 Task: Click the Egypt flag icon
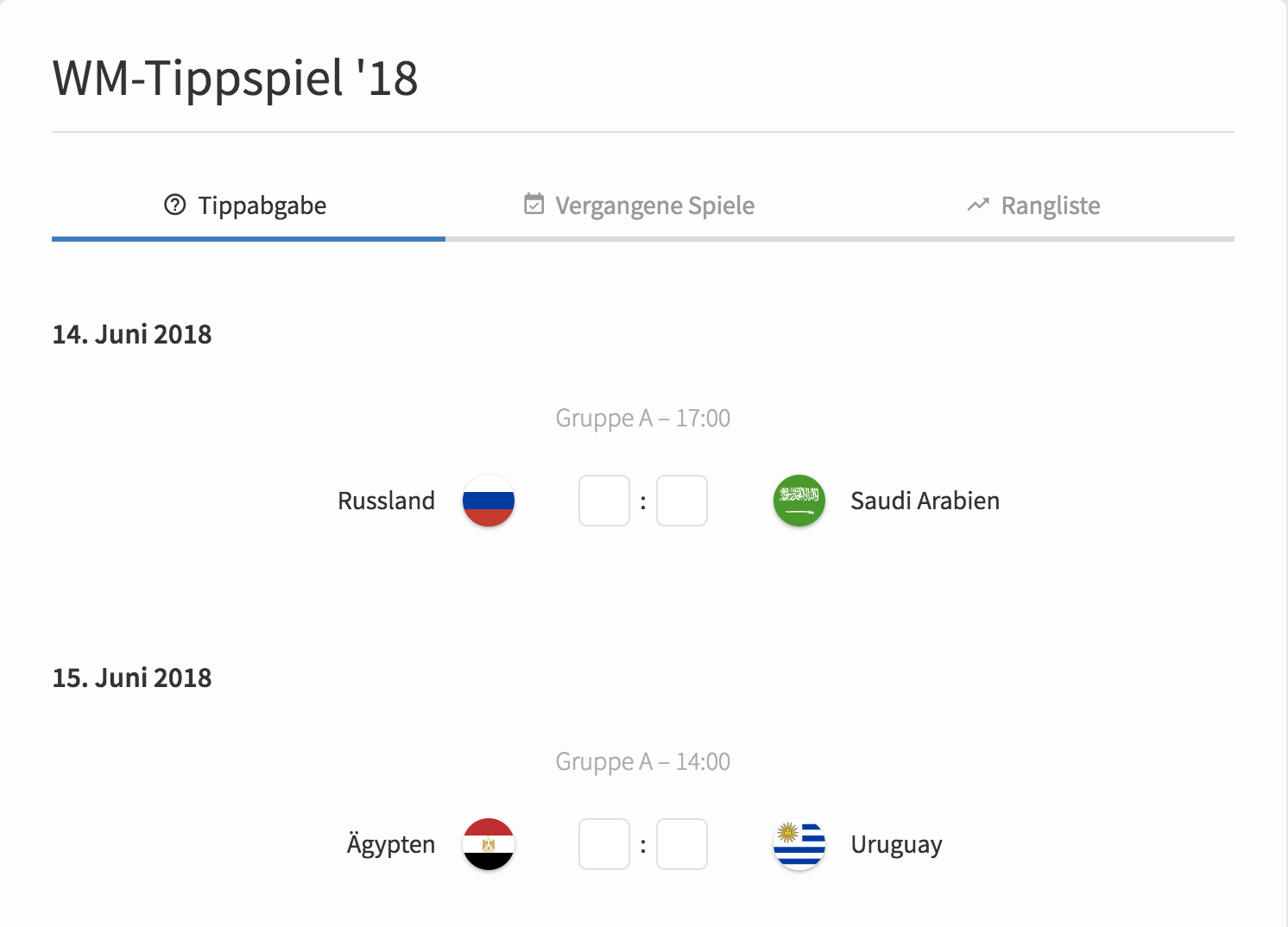click(x=489, y=844)
